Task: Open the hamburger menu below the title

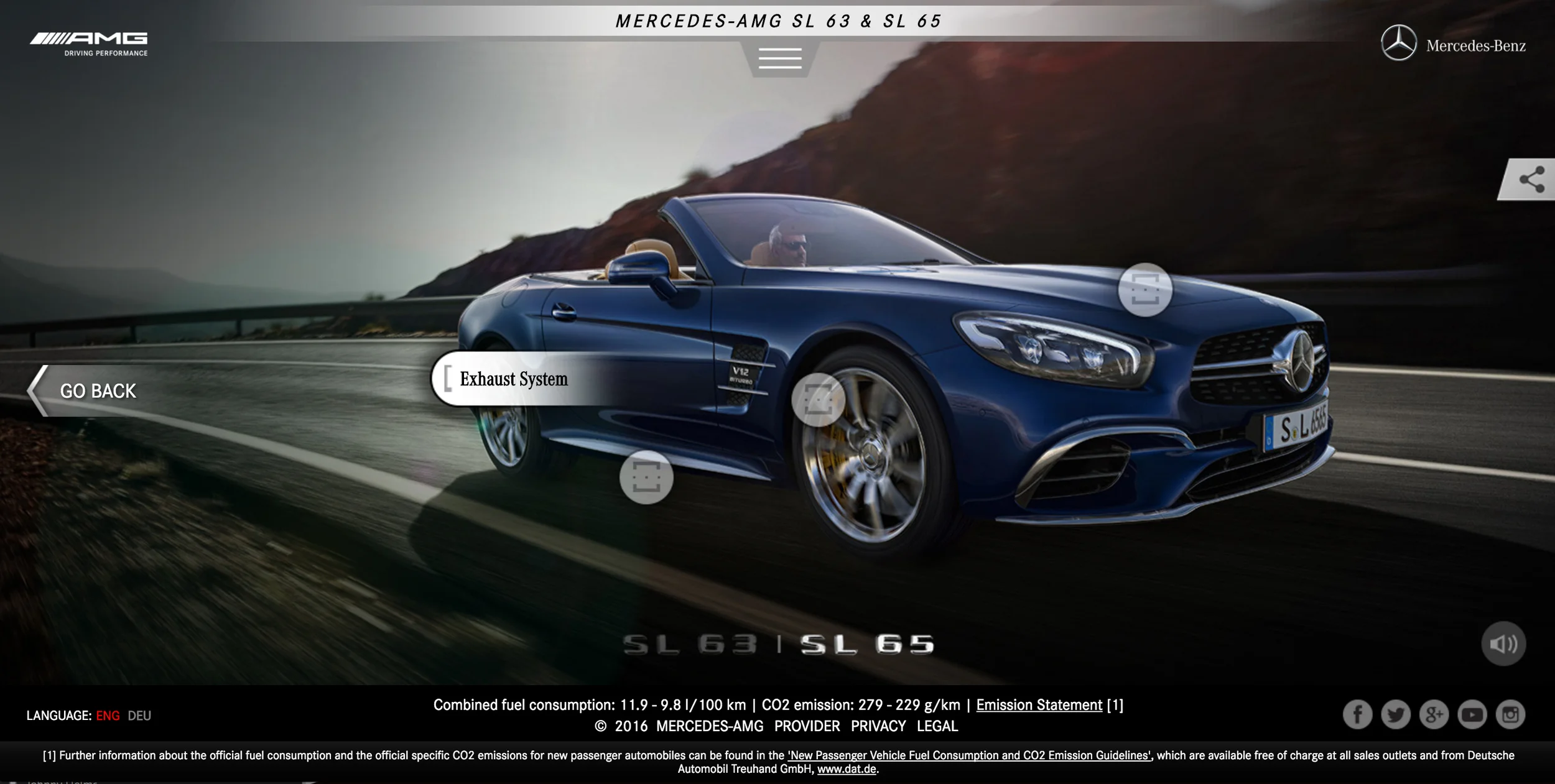Action: click(x=780, y=58)
